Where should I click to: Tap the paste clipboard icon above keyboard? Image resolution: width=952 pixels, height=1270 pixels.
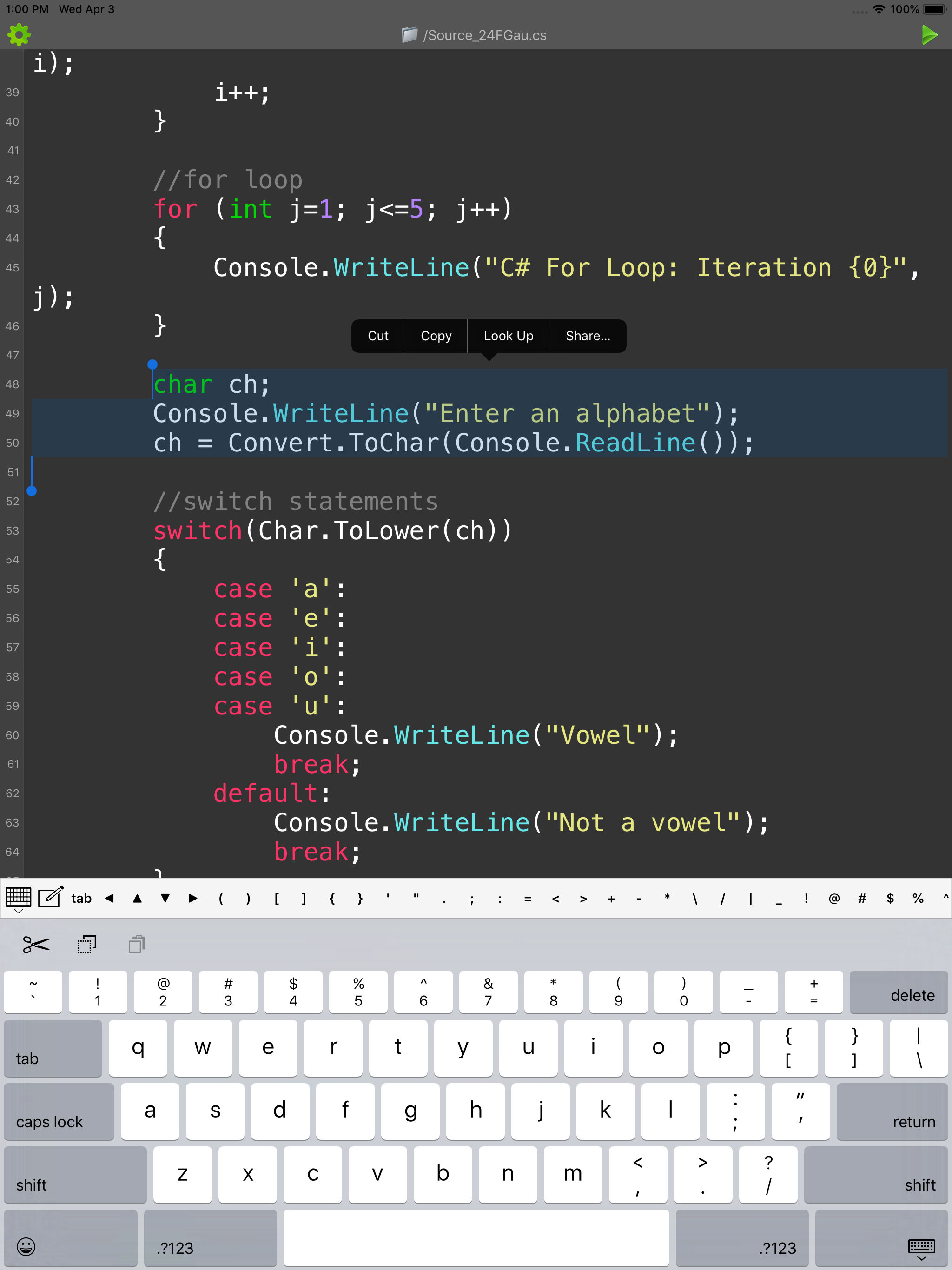pos(137,945)
